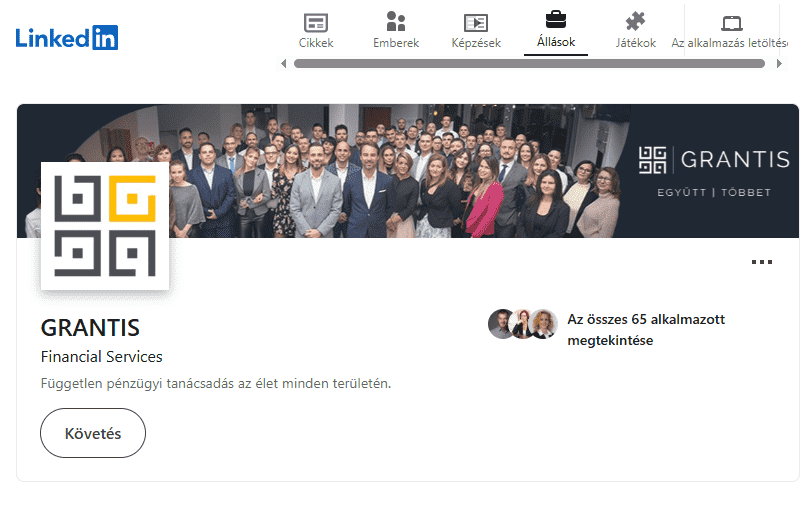Click the third employee avatar photo

coord(544,324)
